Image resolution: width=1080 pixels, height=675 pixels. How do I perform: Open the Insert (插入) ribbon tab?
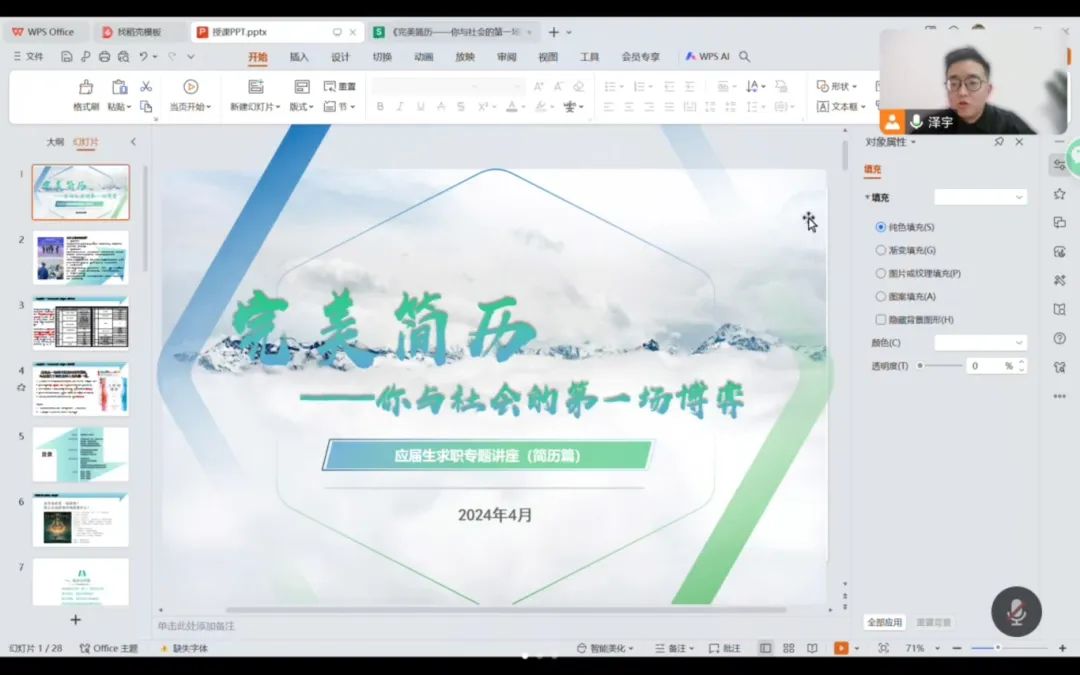[x=299, y=57]
